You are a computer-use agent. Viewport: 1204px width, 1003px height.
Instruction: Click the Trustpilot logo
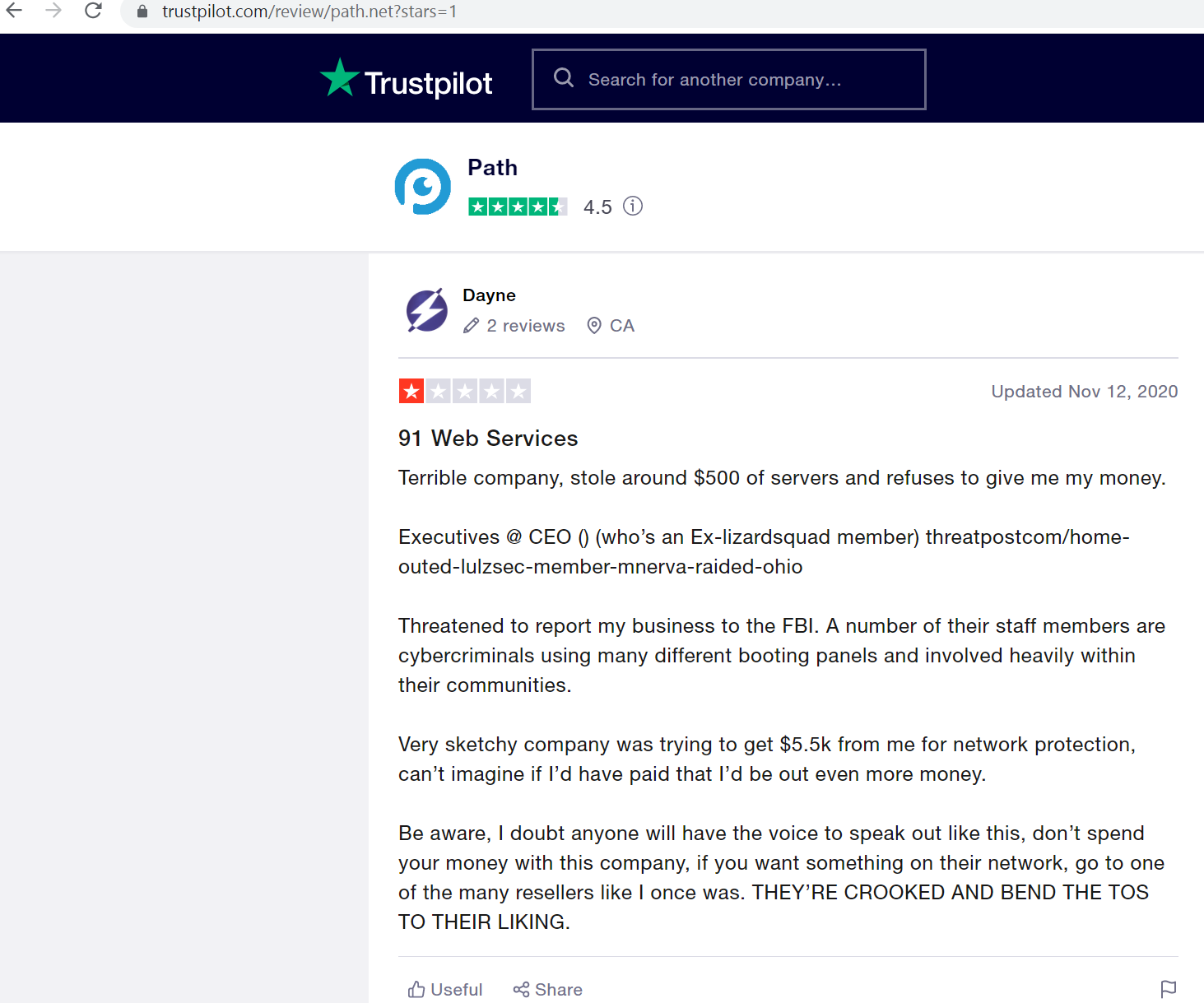coord(407,80)
